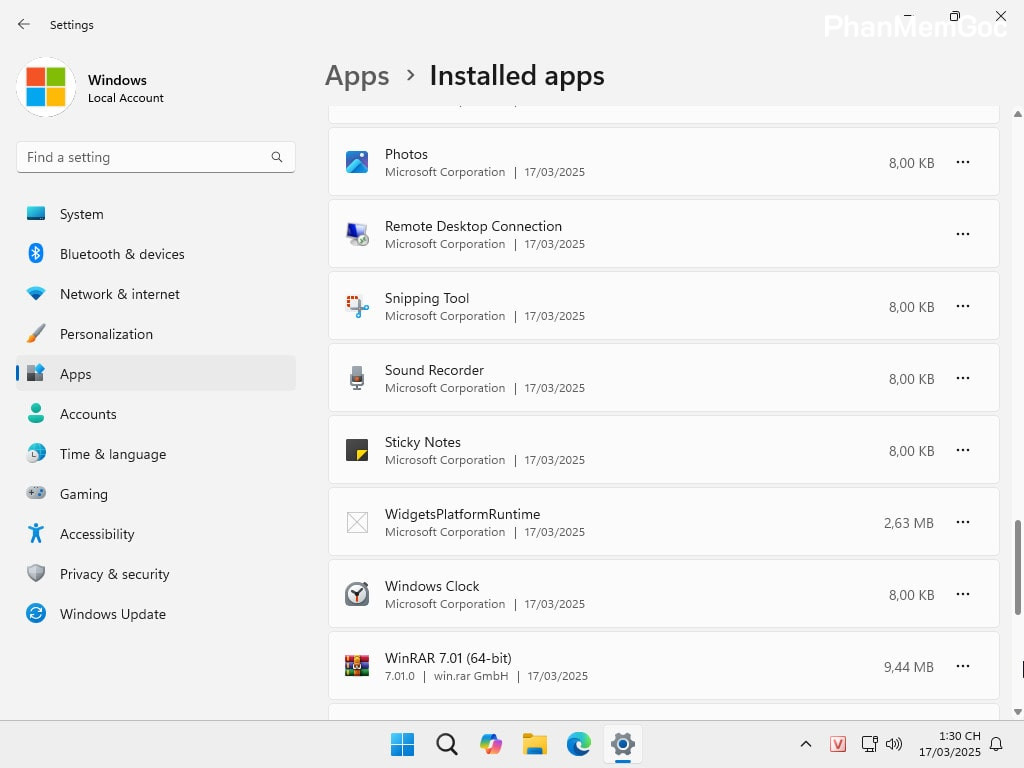Open Copilot from the taskbar

[490, 744]
